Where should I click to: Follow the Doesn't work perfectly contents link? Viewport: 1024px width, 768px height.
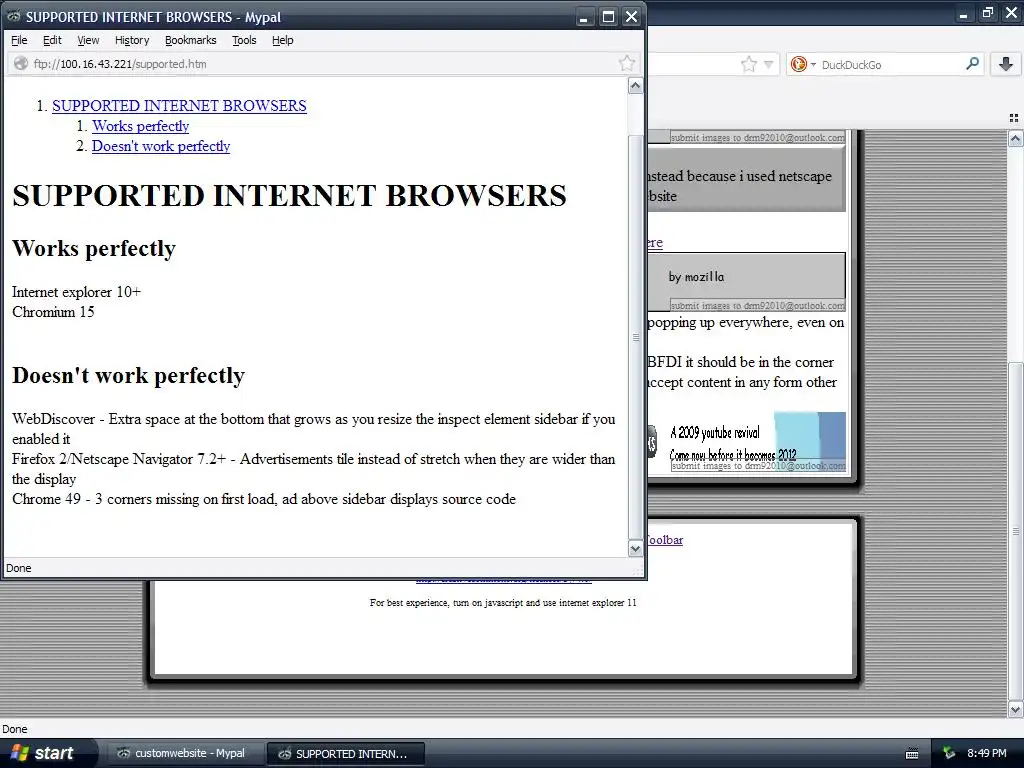[x=161, y=146]
